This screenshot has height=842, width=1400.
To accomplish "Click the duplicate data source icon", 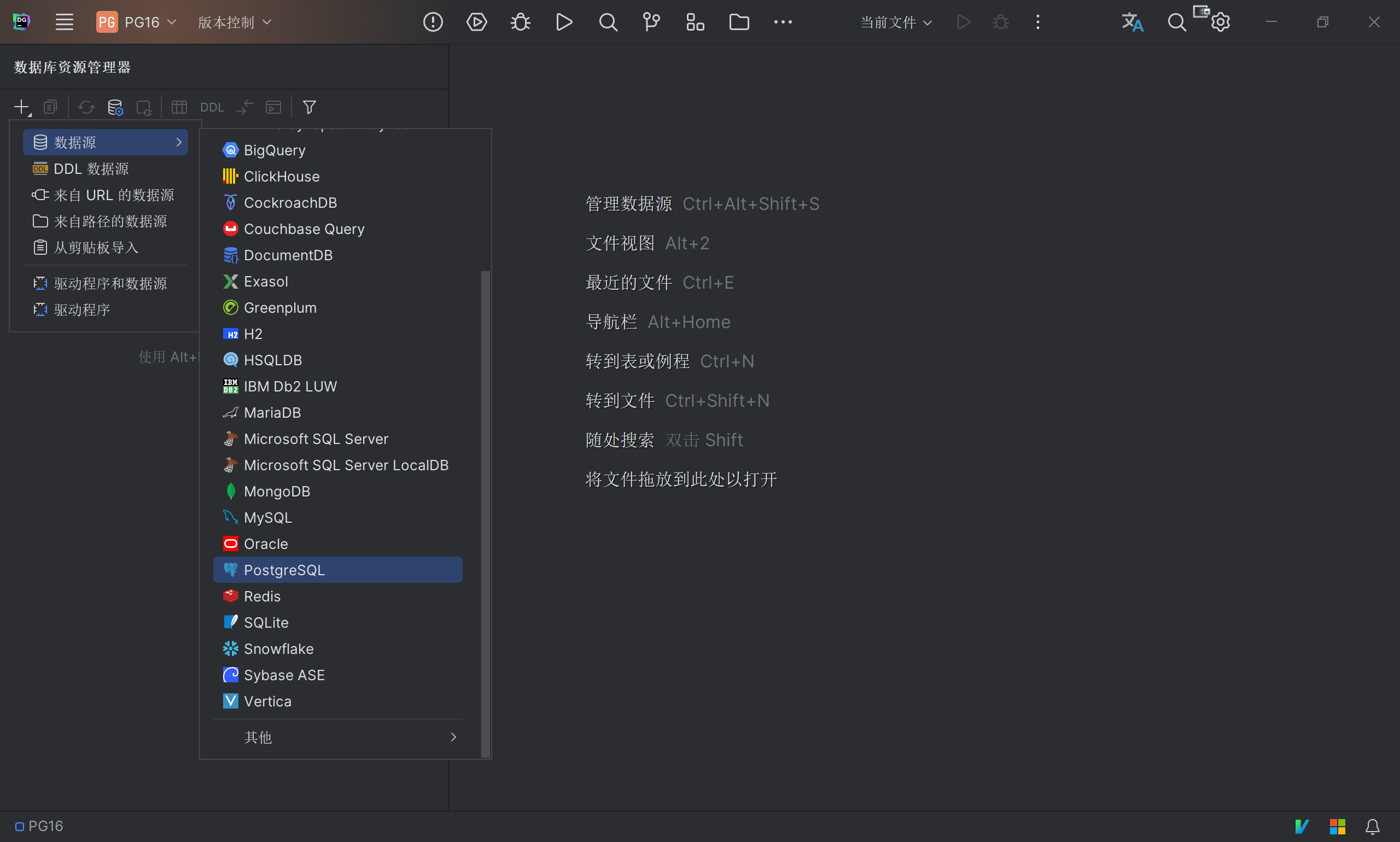I will click(50, 107).
